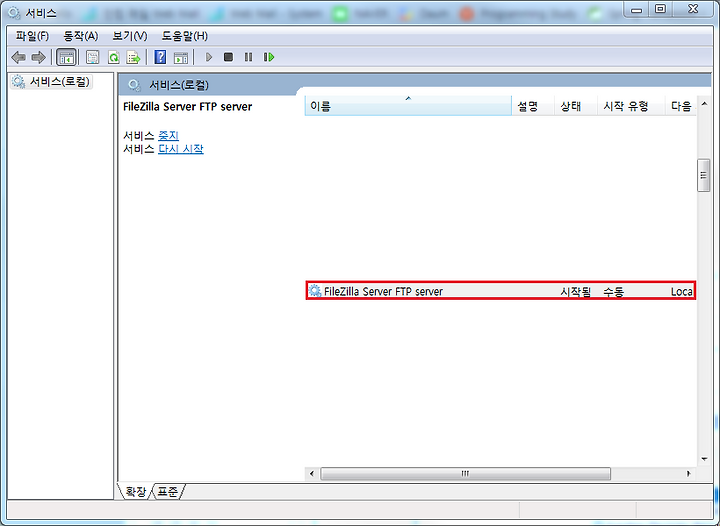Minimize the 서비스 window
Image resolution: width=720 pixels, height=526 pixels.
click(x=636, y=10)
